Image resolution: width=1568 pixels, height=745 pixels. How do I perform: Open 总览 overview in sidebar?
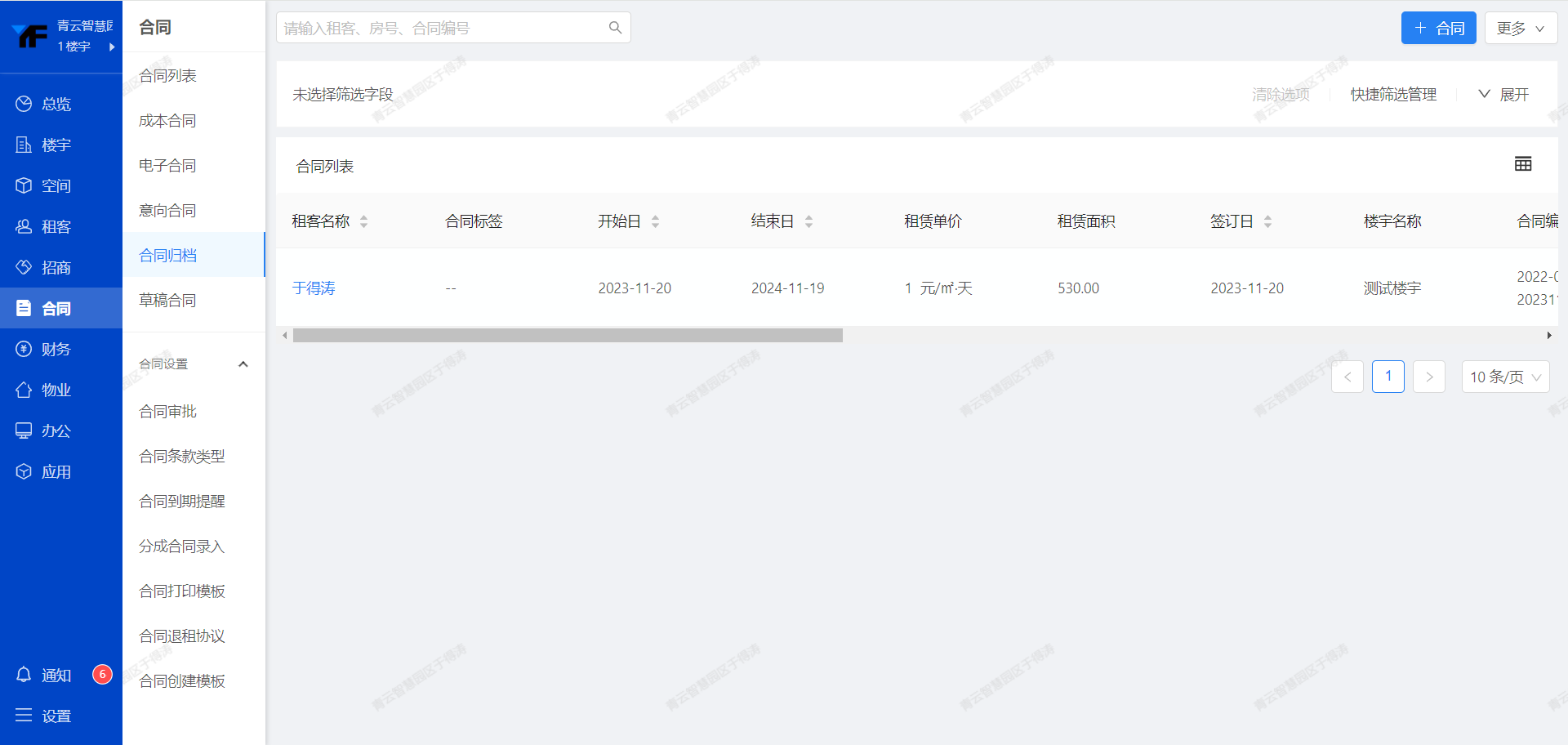tap(56, 104)
